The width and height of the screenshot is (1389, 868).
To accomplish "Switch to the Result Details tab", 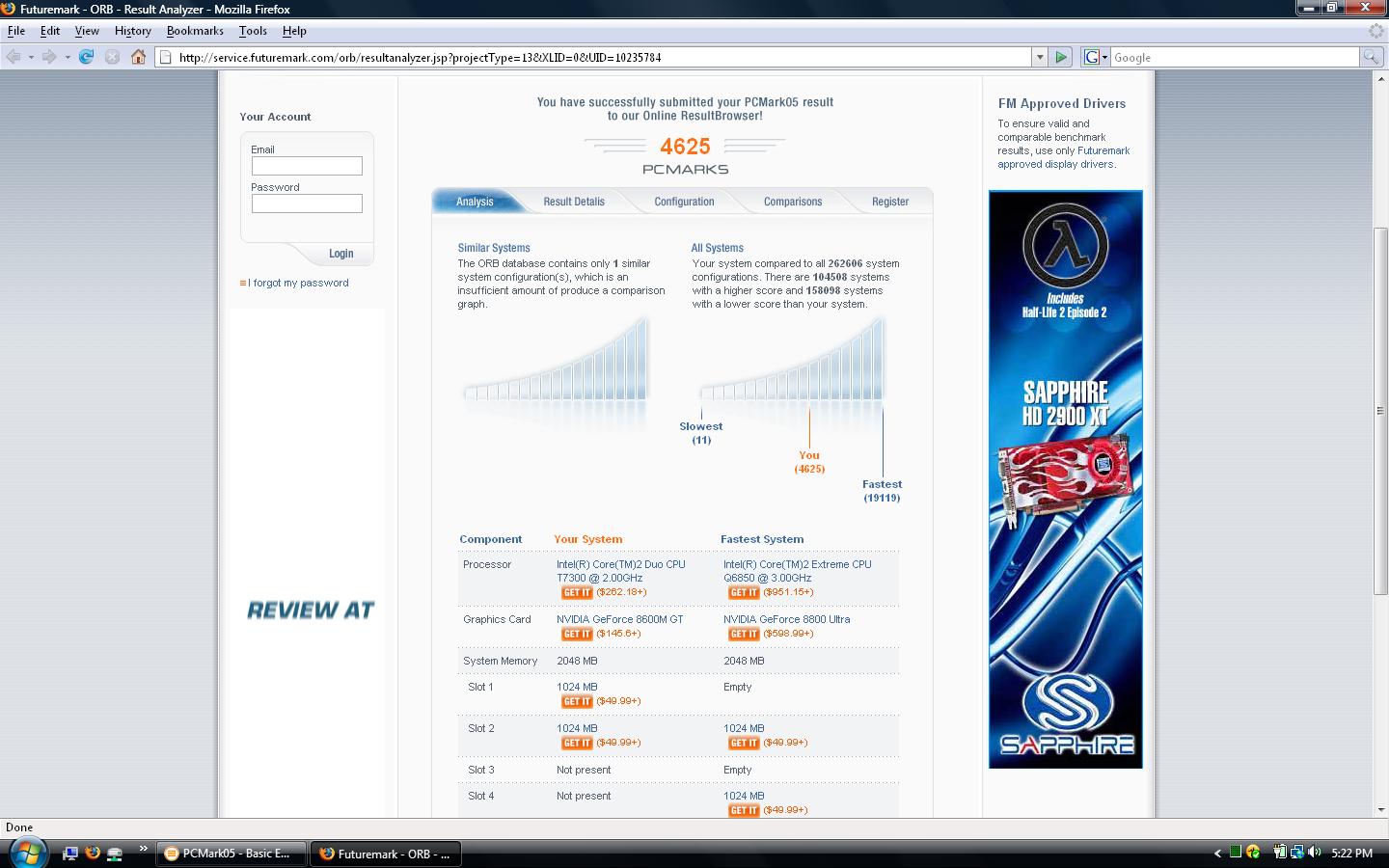I will (x=574, y=202).
